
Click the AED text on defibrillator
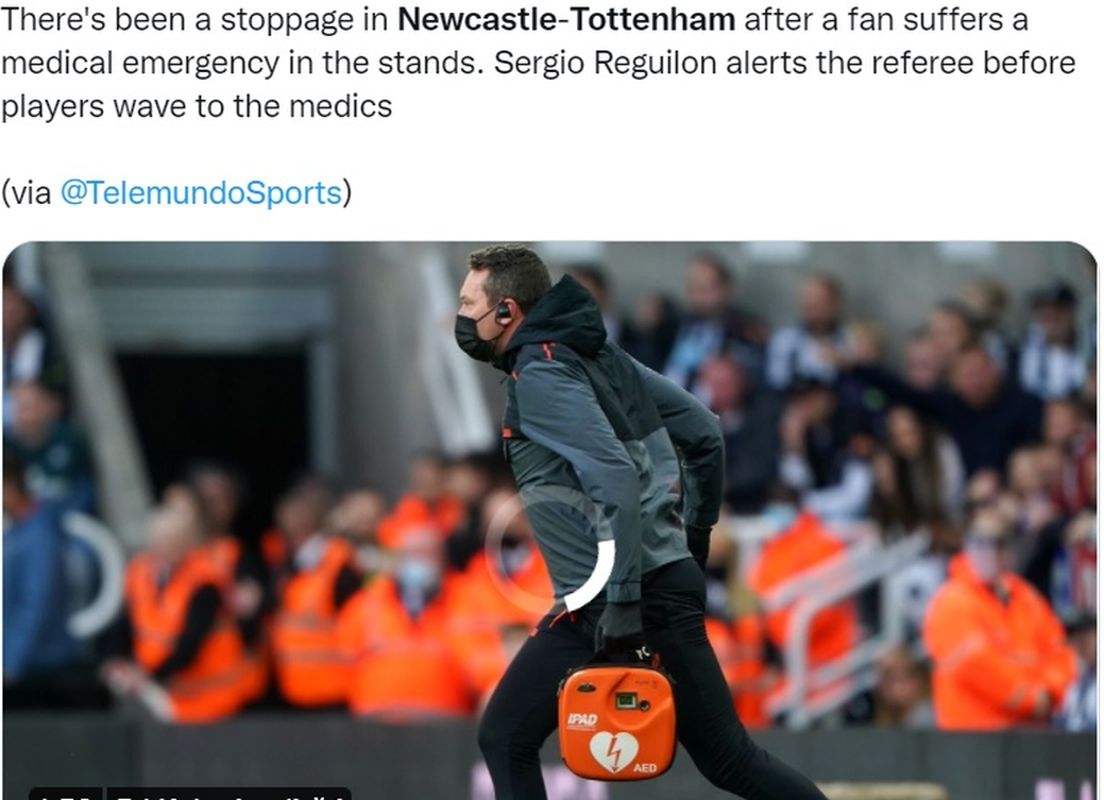pyautogui.click(x=645, y=768)
